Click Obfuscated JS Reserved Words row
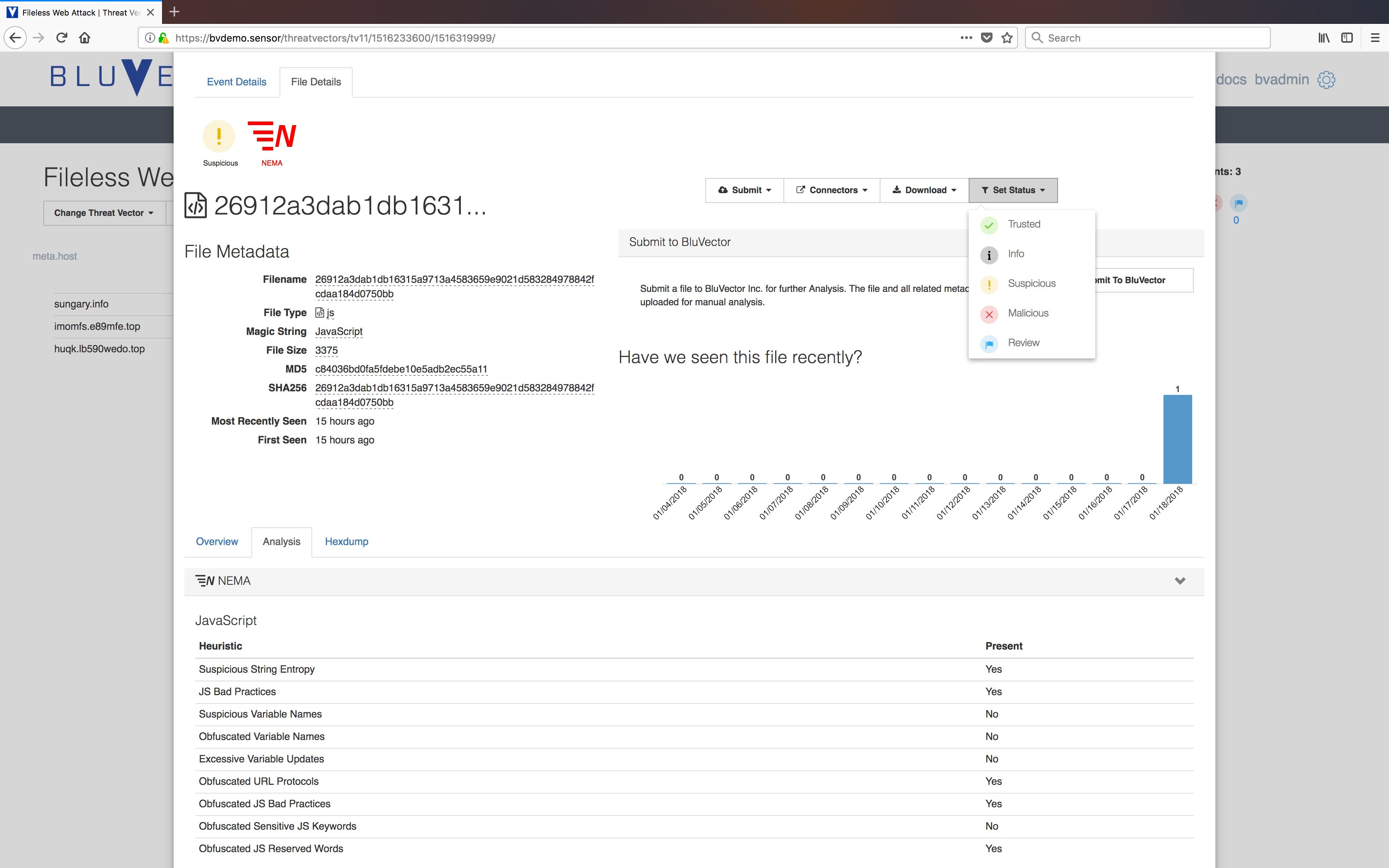 coord(694,848)
